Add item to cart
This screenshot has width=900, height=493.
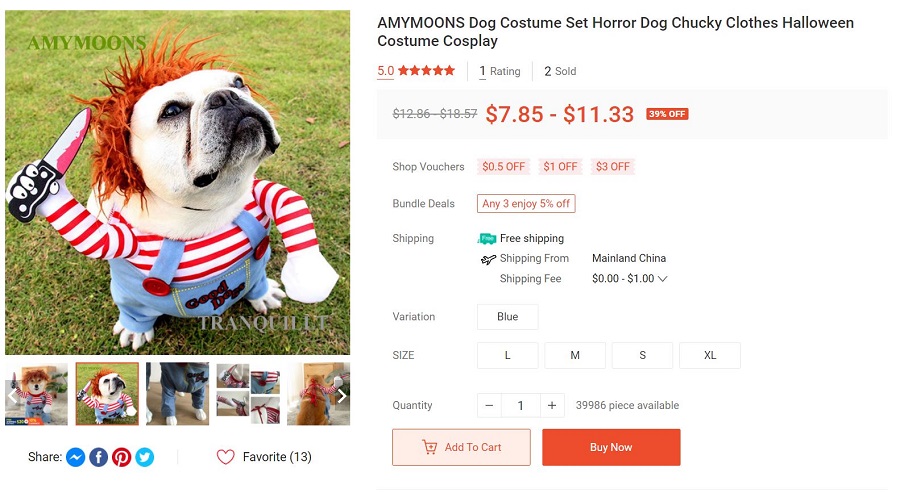461,447
